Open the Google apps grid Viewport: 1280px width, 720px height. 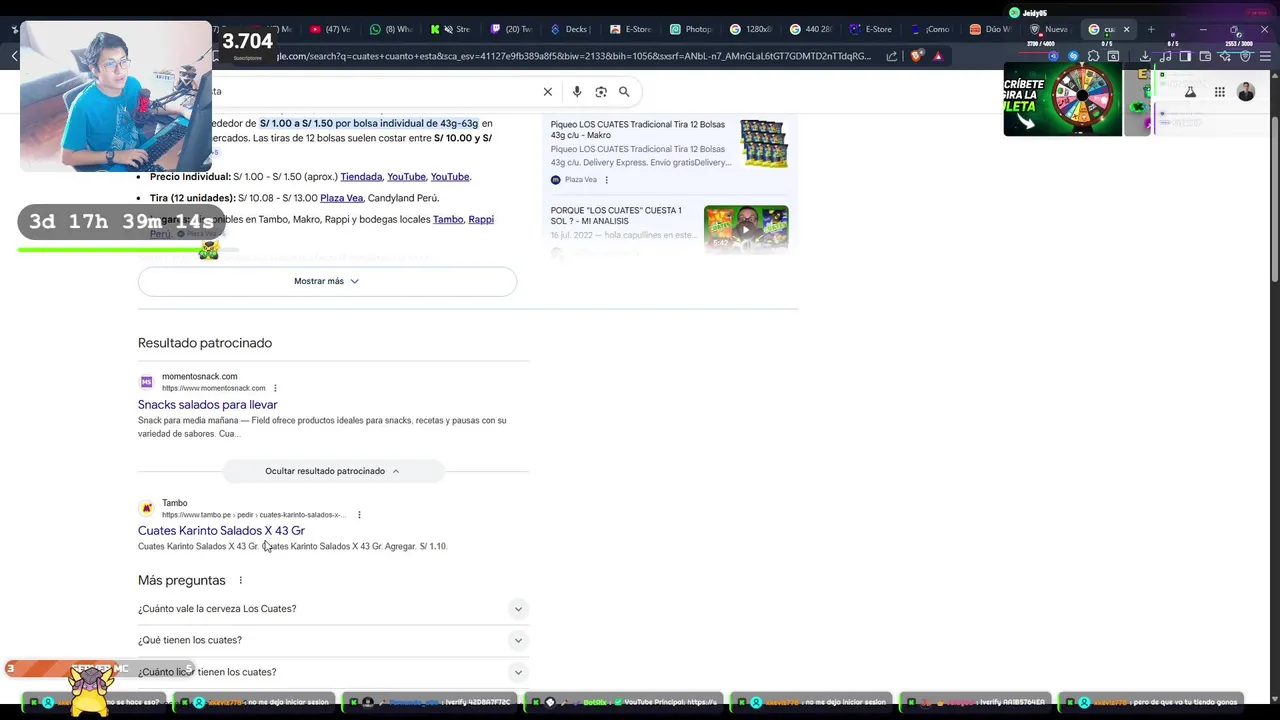pos(1219,92)
